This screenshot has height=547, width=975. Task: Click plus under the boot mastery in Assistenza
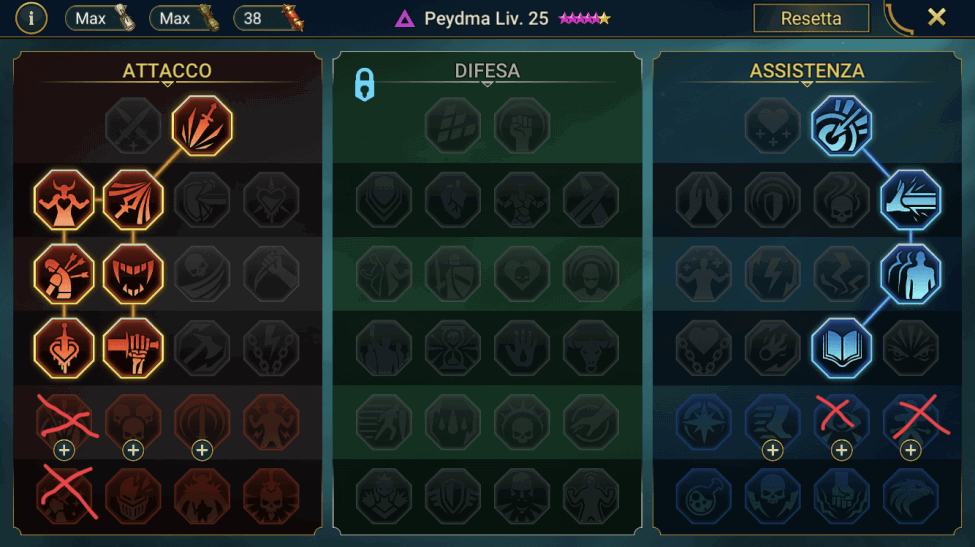tap(772, 450)
